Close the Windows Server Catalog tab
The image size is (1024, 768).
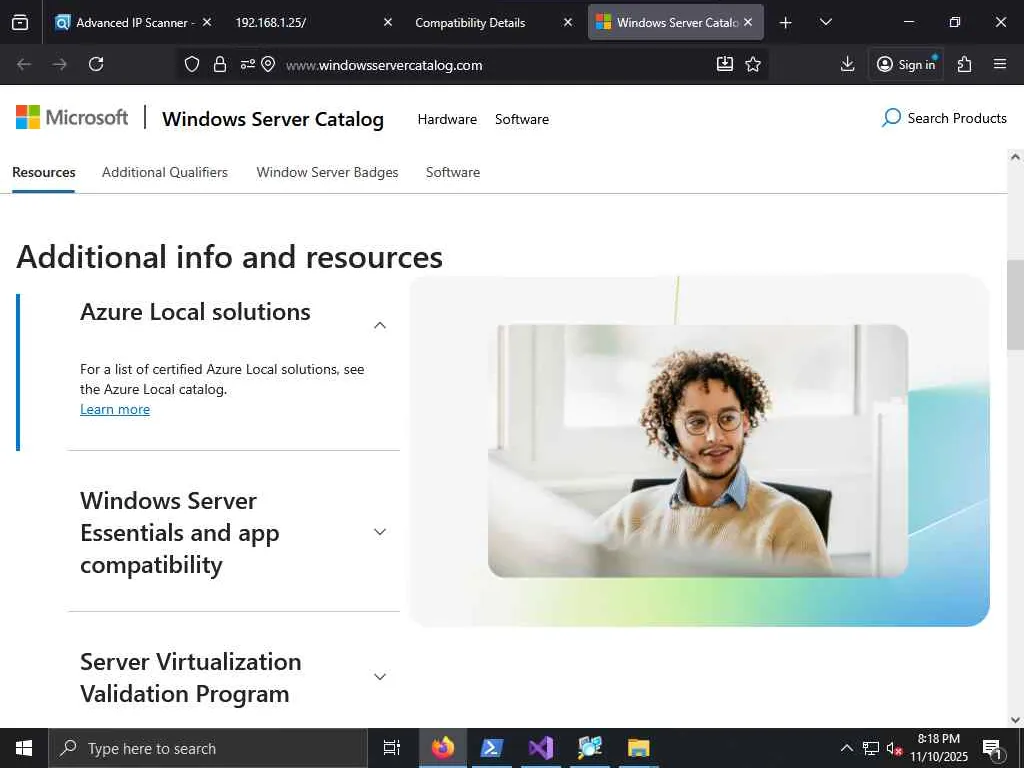coord(748,22)
